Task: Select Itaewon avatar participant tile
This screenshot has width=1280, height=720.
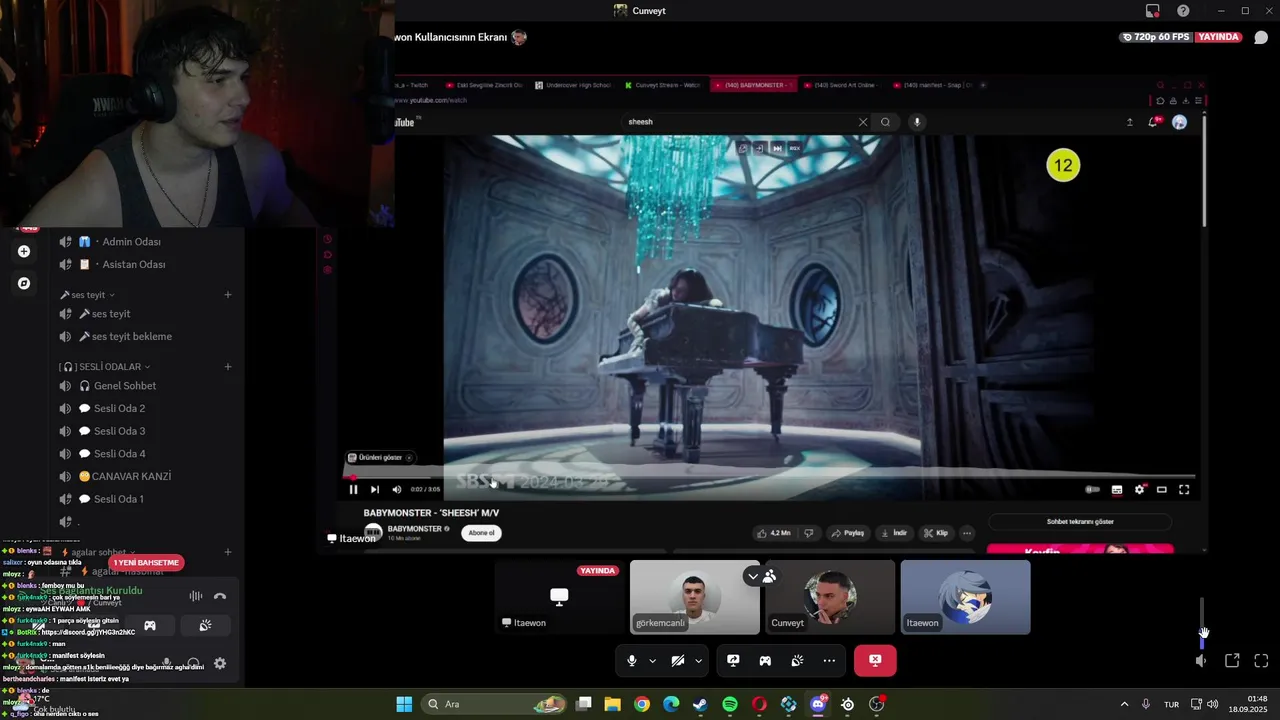Action: coord(965,597)
